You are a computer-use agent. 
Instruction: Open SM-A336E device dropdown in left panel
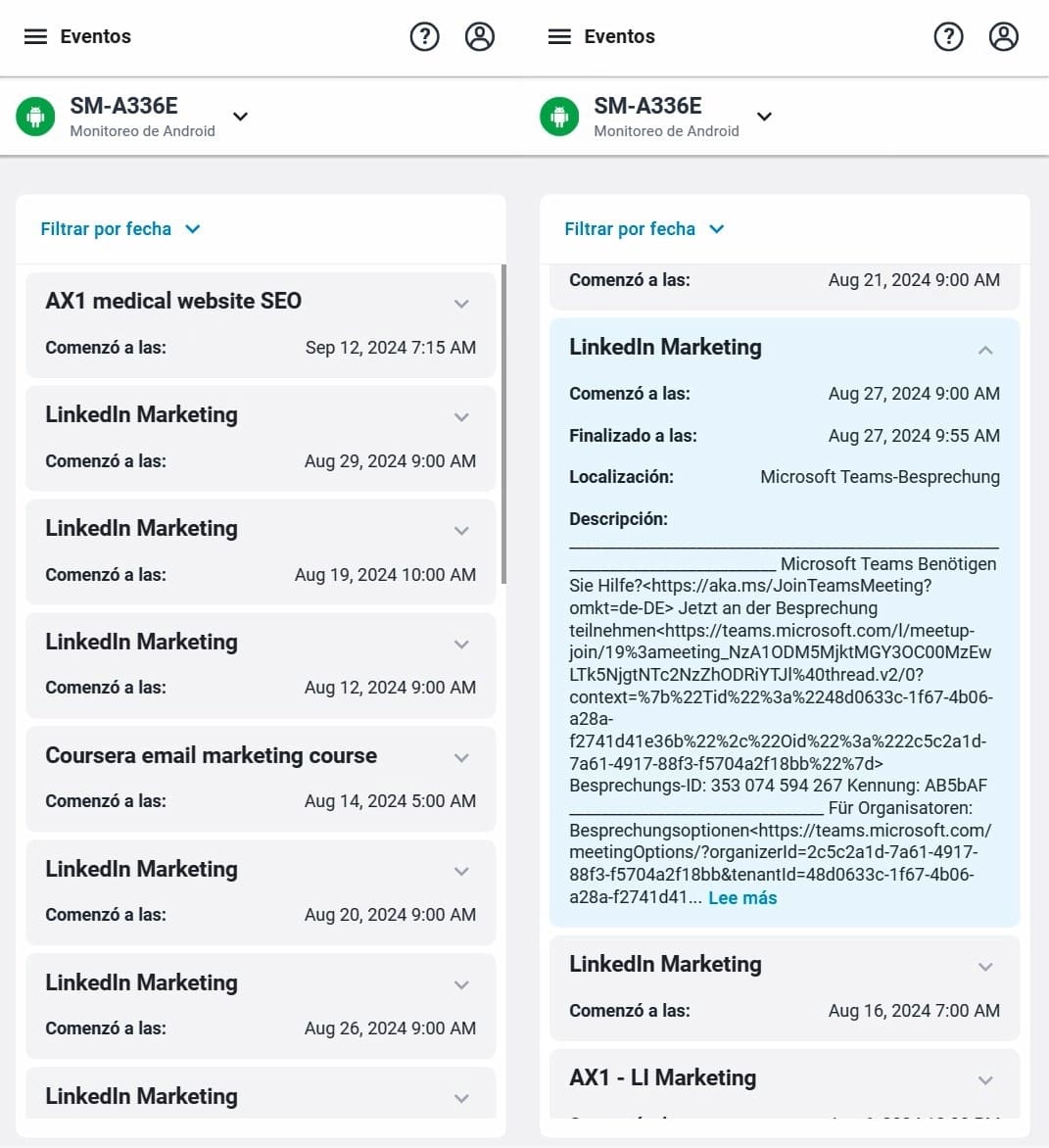240,117
